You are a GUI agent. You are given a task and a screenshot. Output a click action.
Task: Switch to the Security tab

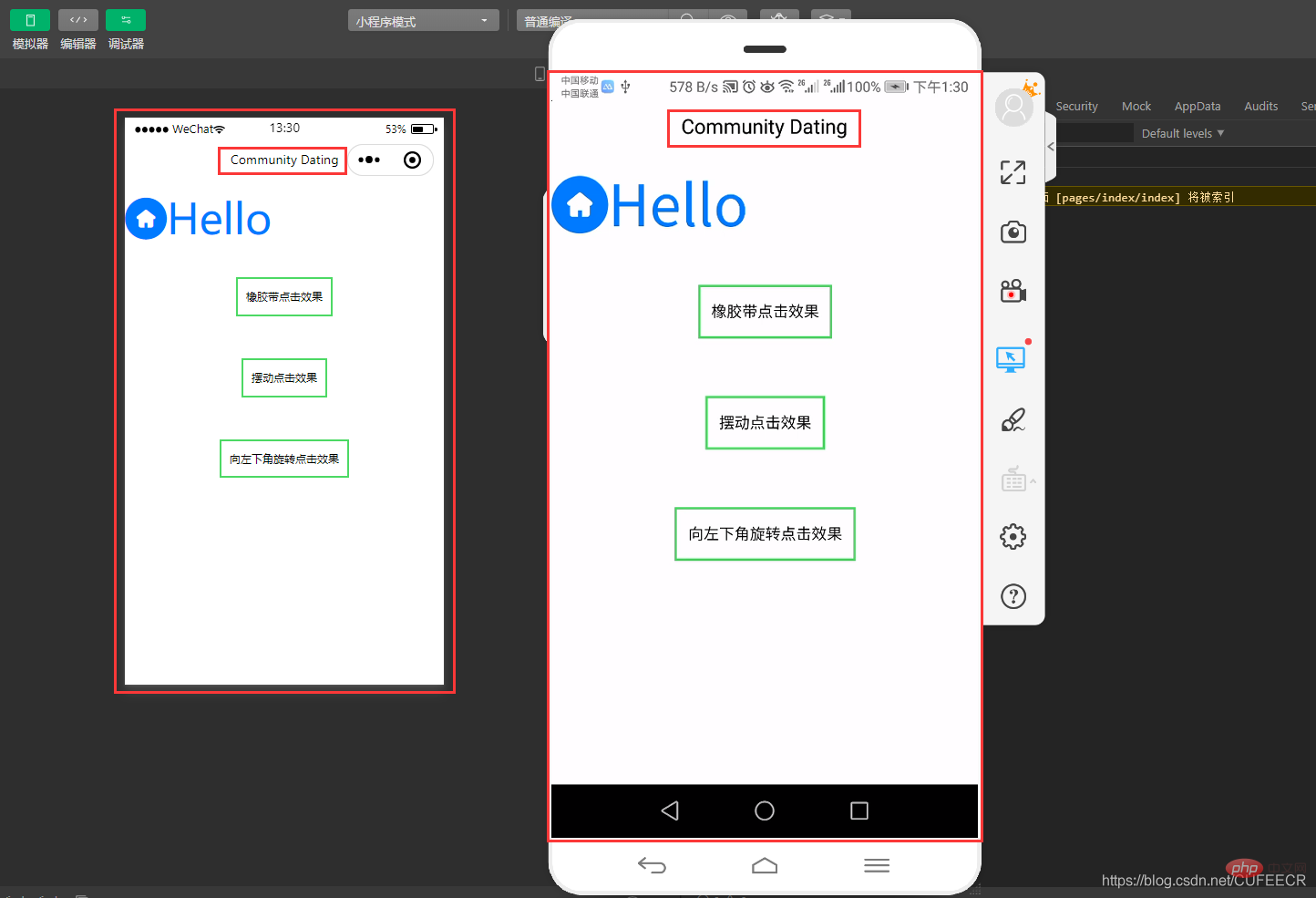coord(1076,106)
